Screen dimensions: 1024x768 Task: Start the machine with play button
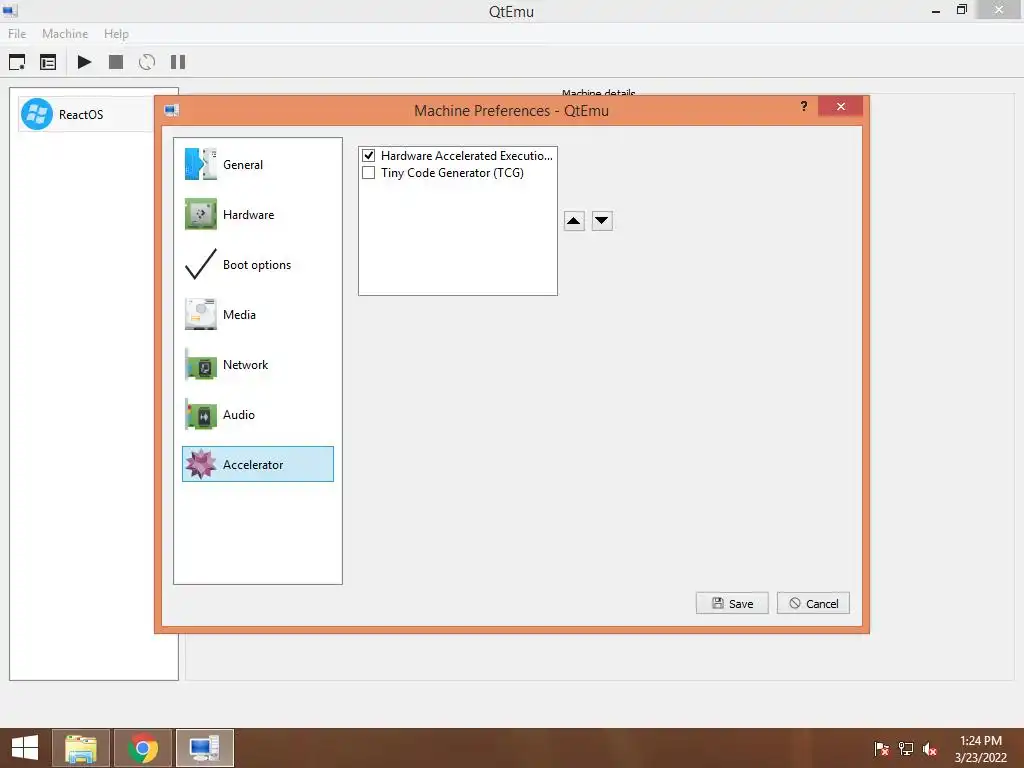(84, 62)
